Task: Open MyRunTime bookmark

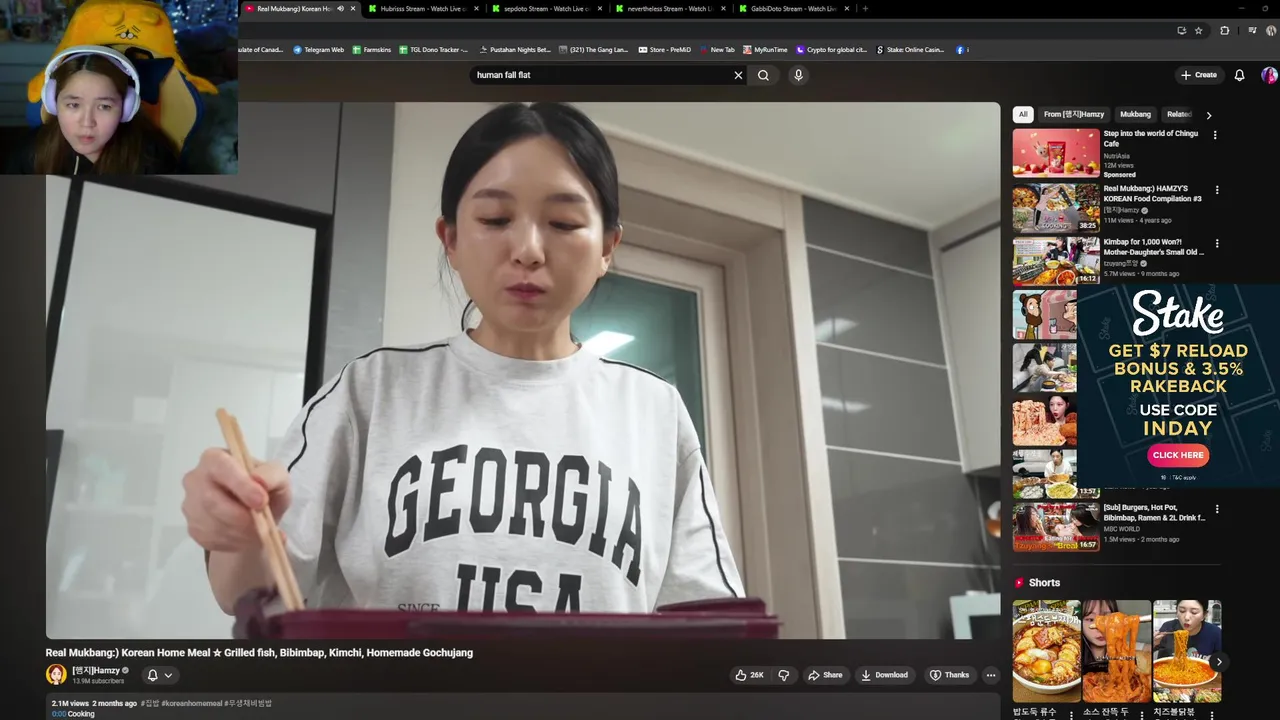Action: [765, 49]
